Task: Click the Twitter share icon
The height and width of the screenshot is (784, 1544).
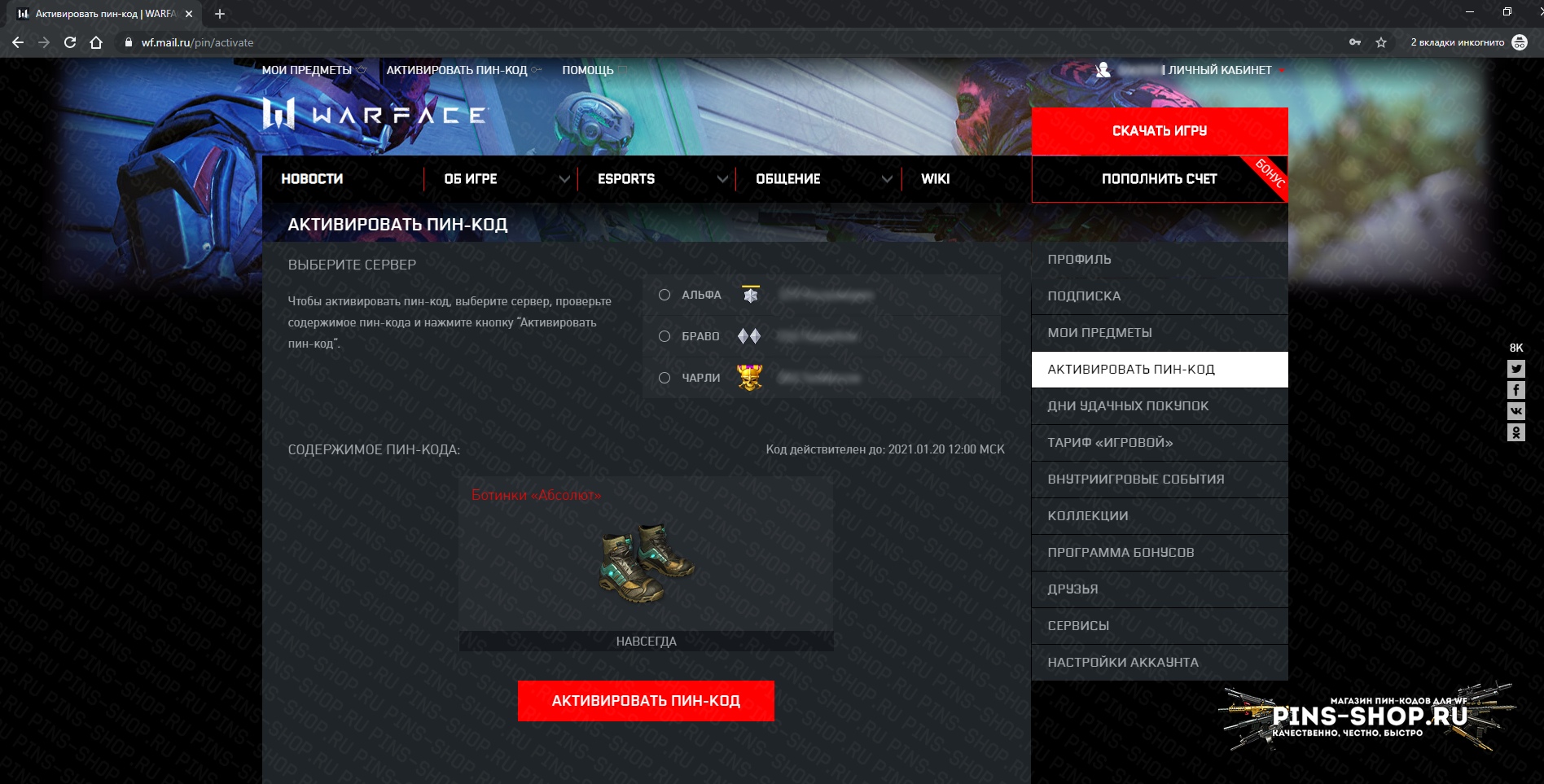Action: tap(1515, 369)
